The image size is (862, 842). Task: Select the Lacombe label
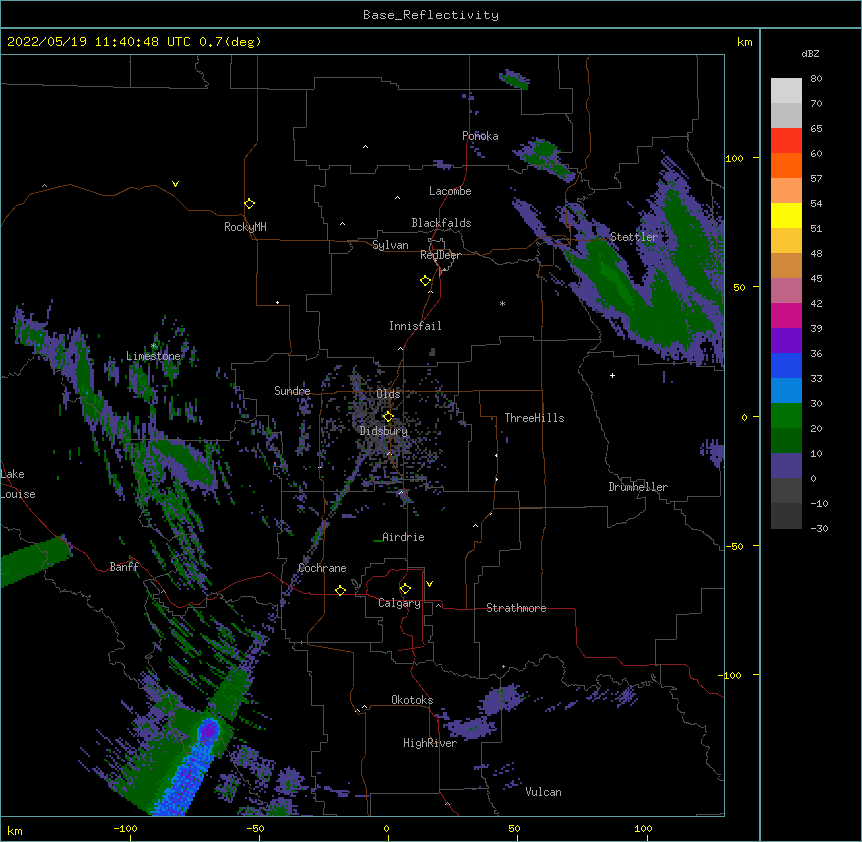click(450, 191)
